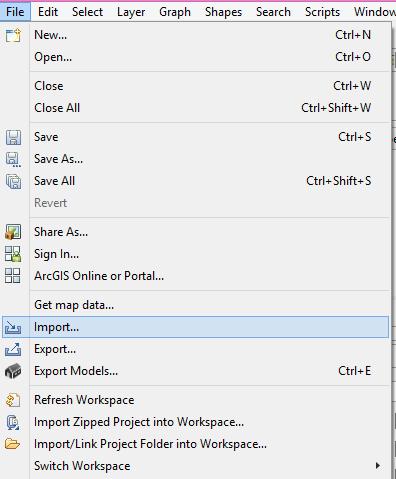Image resolution: width=396 pixels, height=479 pixels.
Task: Click the Import/Link Project Folder icon
Action: click(13, 444)
